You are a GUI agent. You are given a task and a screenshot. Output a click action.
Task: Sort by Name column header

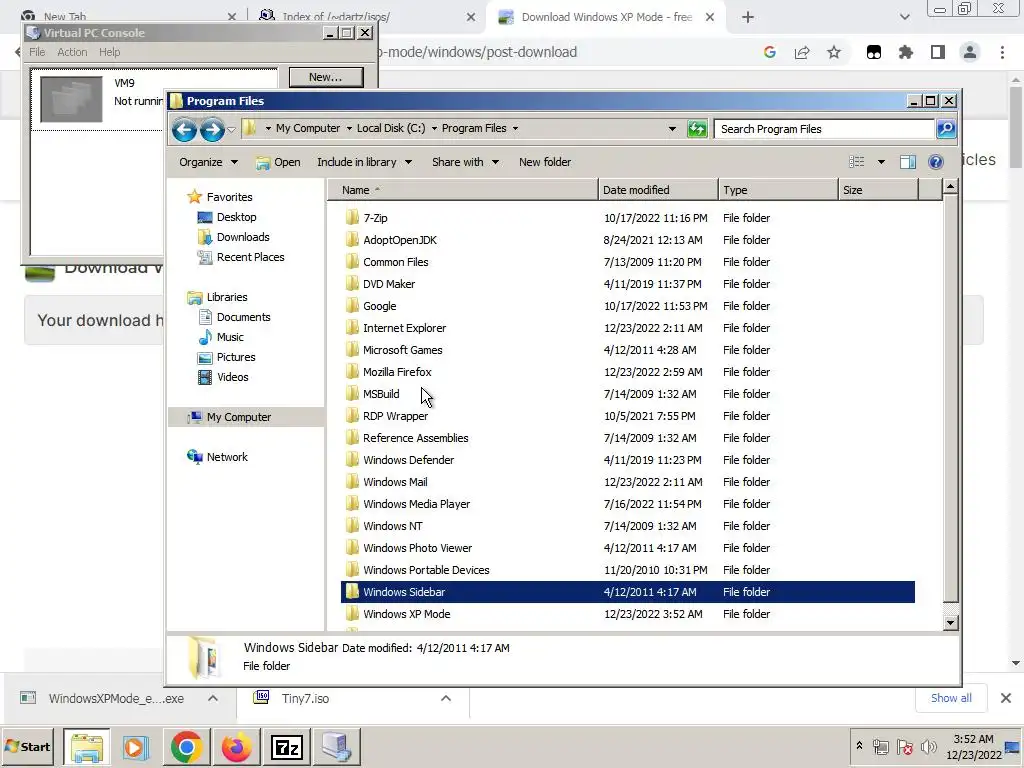(x=462, y=190)
